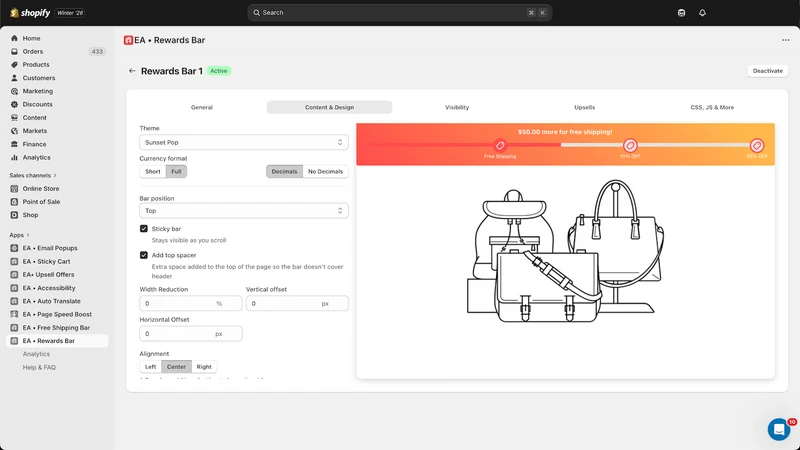Switch to the Content & Design tab
This screenshot has height=450, width=800.
pos(329,107)
